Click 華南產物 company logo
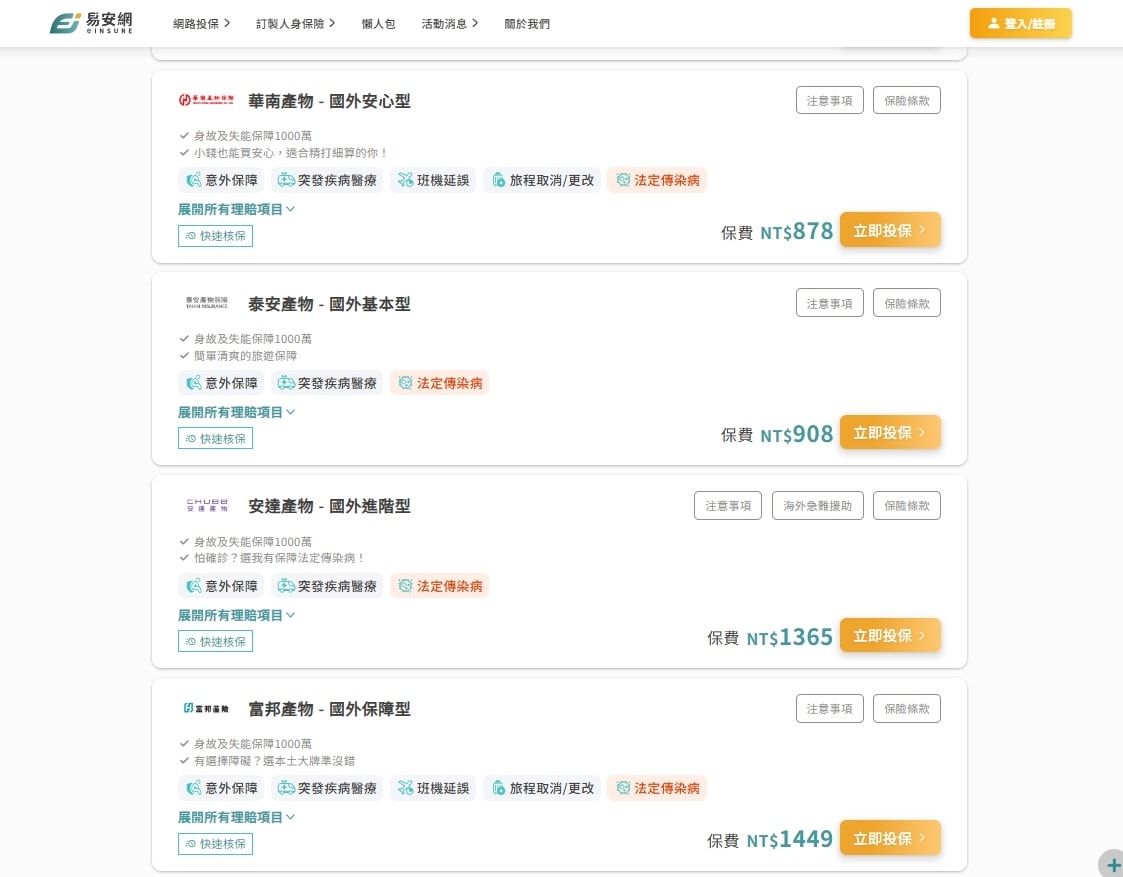 pyautogui.click(x=206, y=100)
